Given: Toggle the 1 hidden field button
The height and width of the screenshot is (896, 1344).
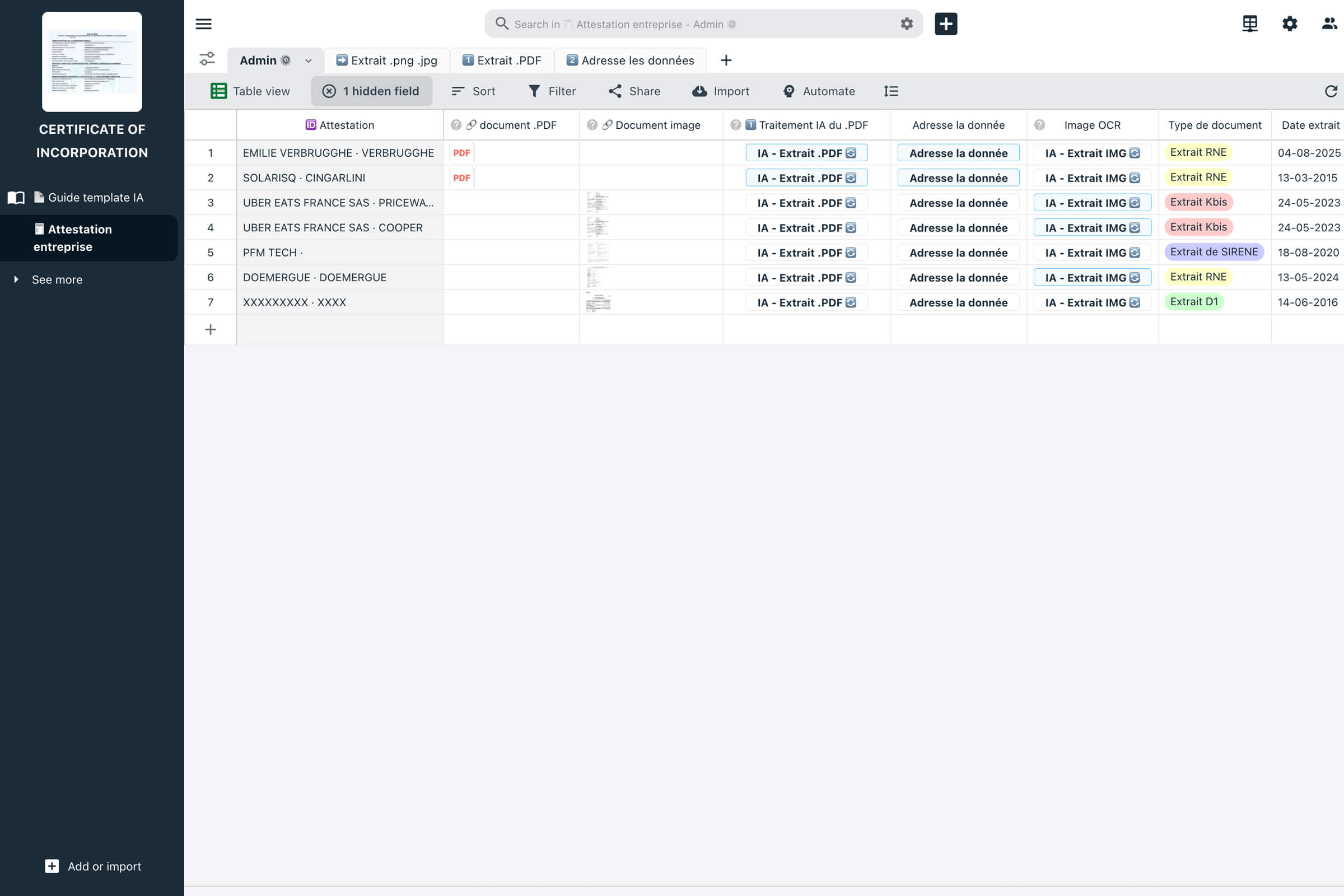Looking at the screenshot, I should 371,91.
